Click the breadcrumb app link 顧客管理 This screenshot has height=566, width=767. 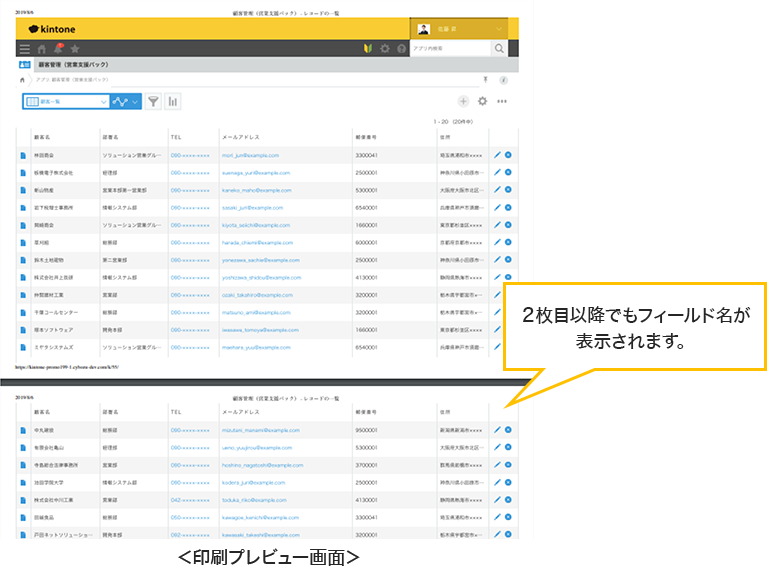click(x=72, y=79)
